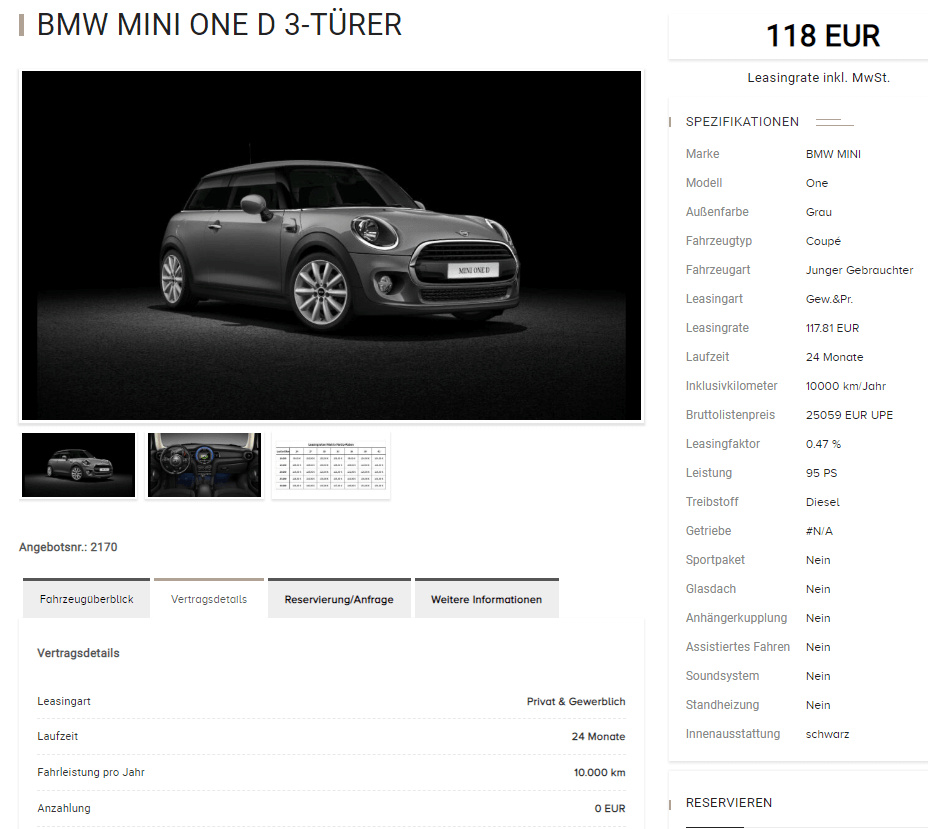Click the 25059 EUR UPE list price
The width and height of the screenshot is (928, 829).
point(849,415)
